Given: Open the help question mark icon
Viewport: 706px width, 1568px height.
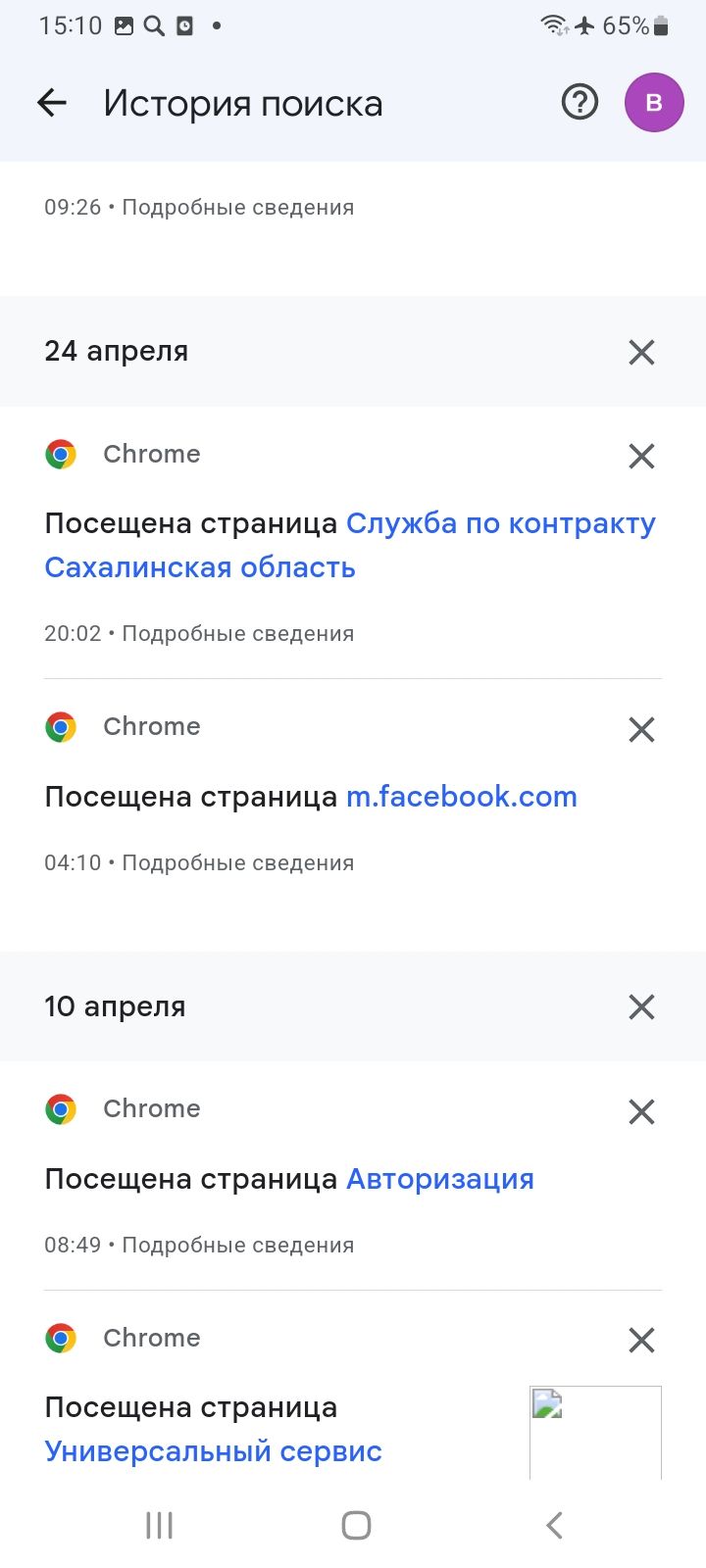Looking at the screenshot, I should [580, 102].
